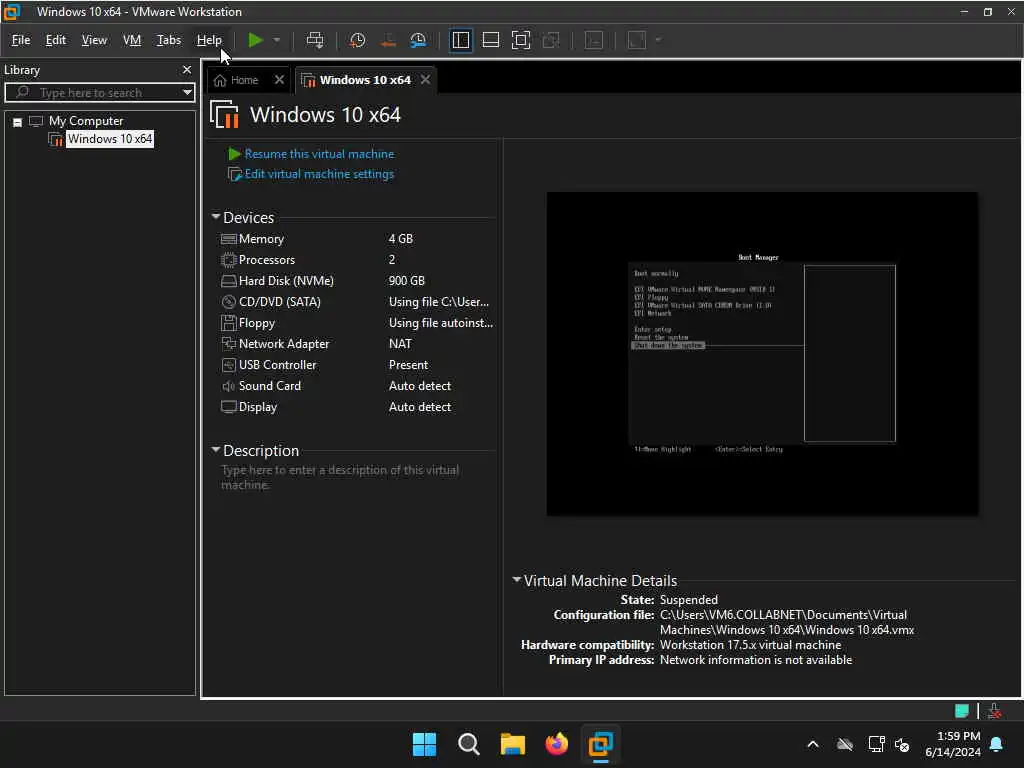
Task: Open the Snapshot Manager icon
Action: pos(418,40)
